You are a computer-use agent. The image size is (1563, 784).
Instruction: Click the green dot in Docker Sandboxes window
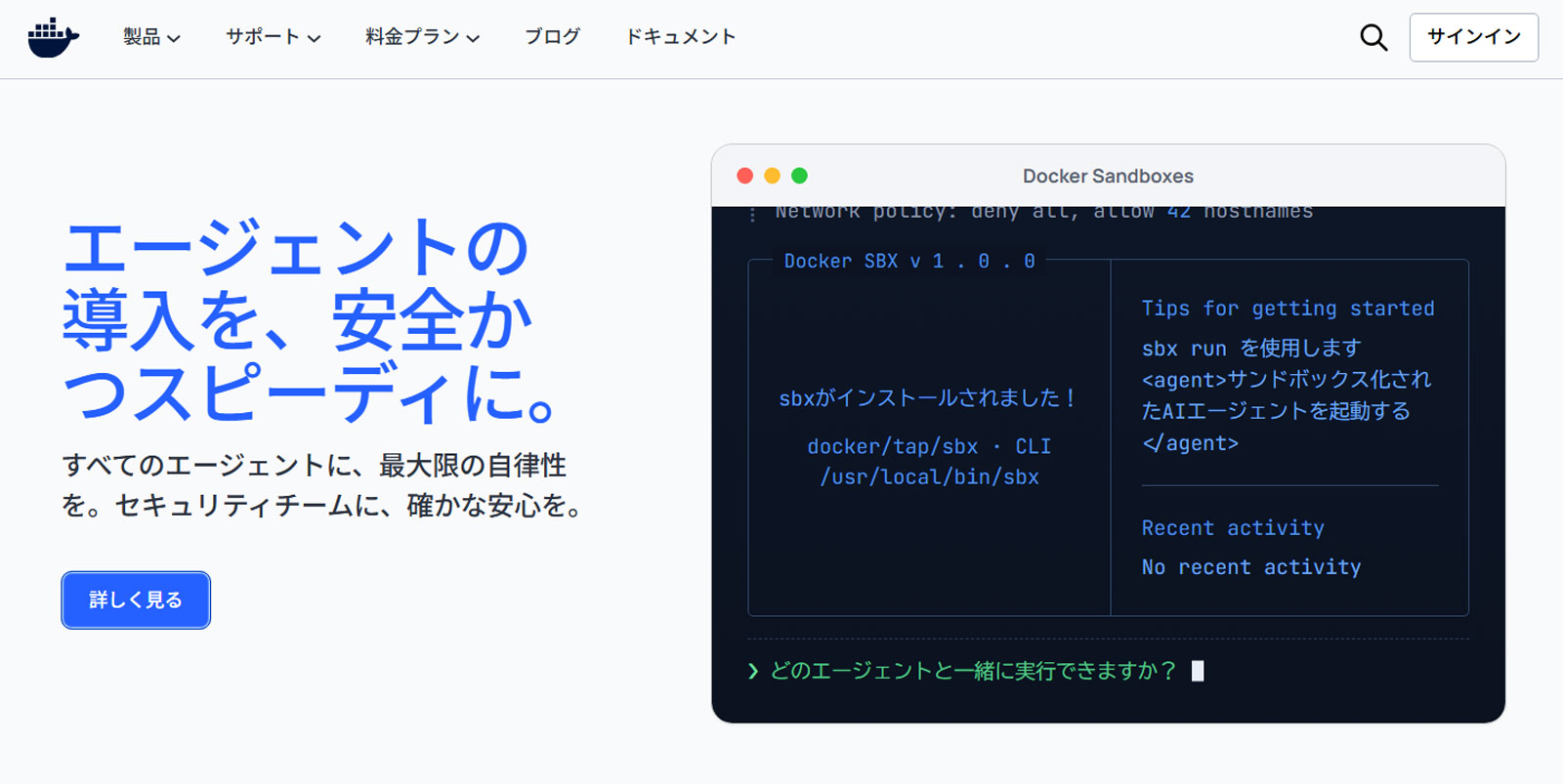tap(799, 176)
